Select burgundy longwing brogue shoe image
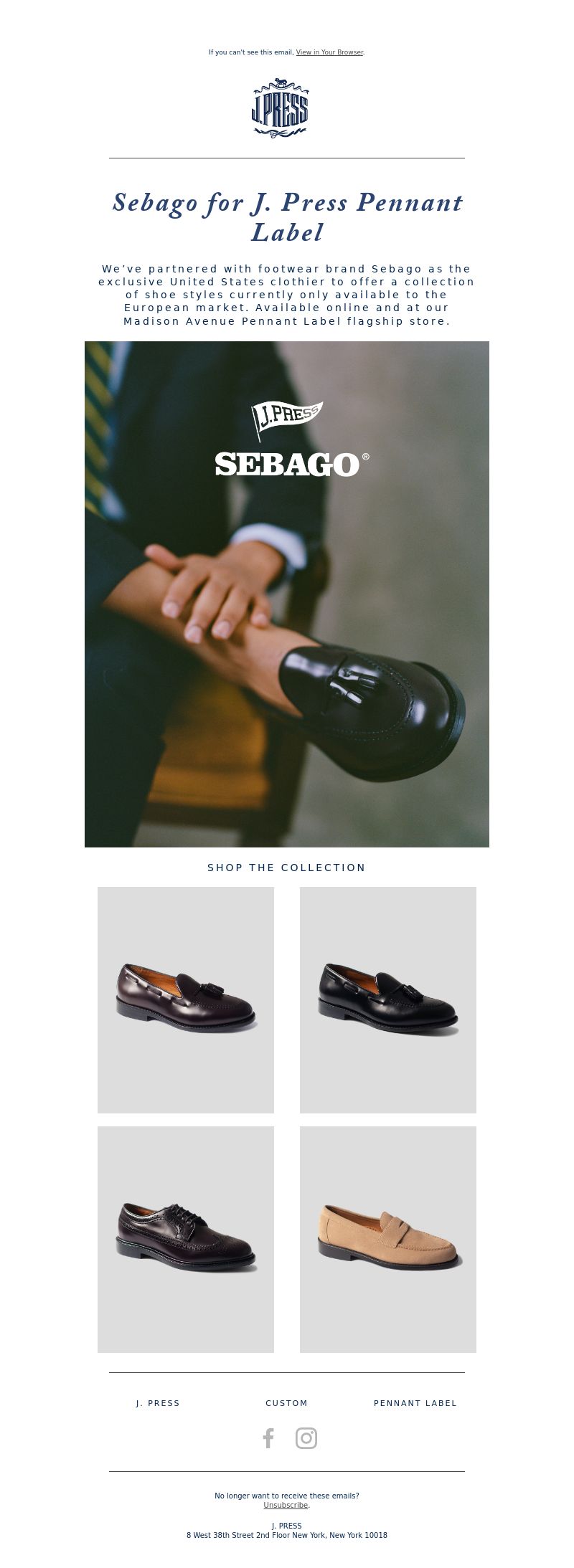This screenshot has width=574, height=1568. coord(186,1239)
